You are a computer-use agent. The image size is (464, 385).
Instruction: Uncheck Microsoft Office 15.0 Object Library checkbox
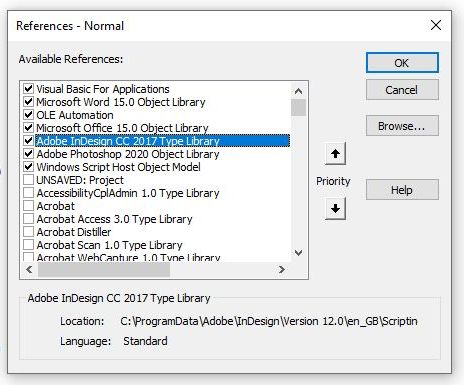[x=28, y=128]
